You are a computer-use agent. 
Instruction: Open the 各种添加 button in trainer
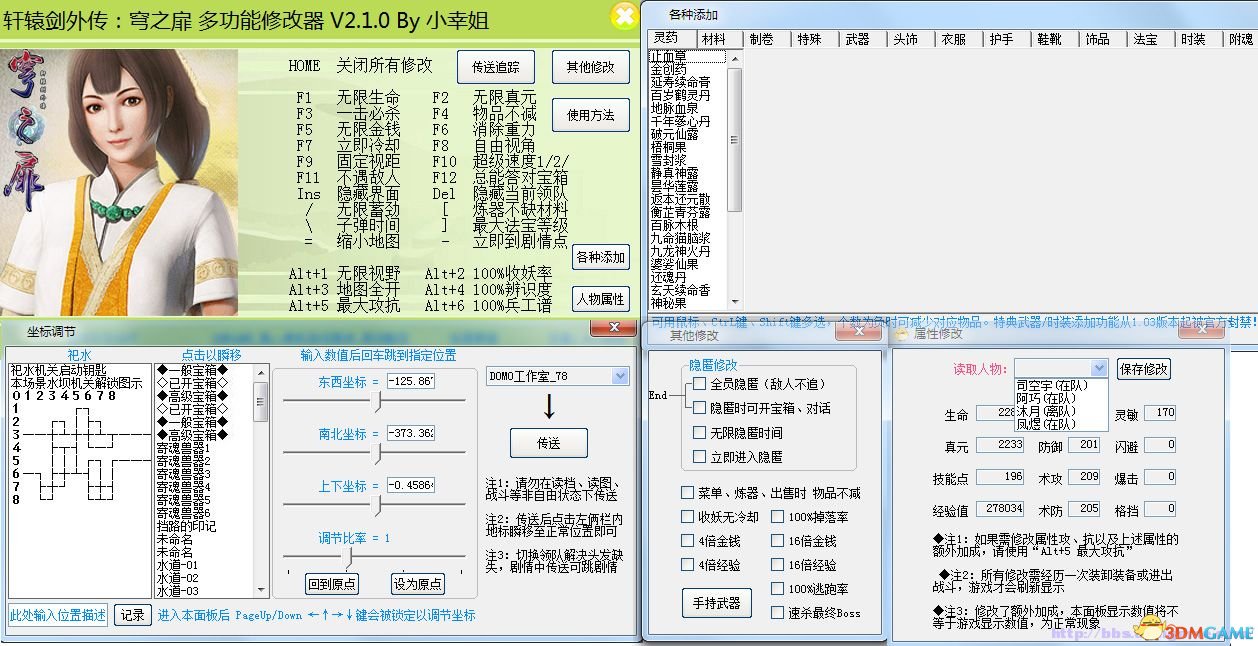coord(600,258)
